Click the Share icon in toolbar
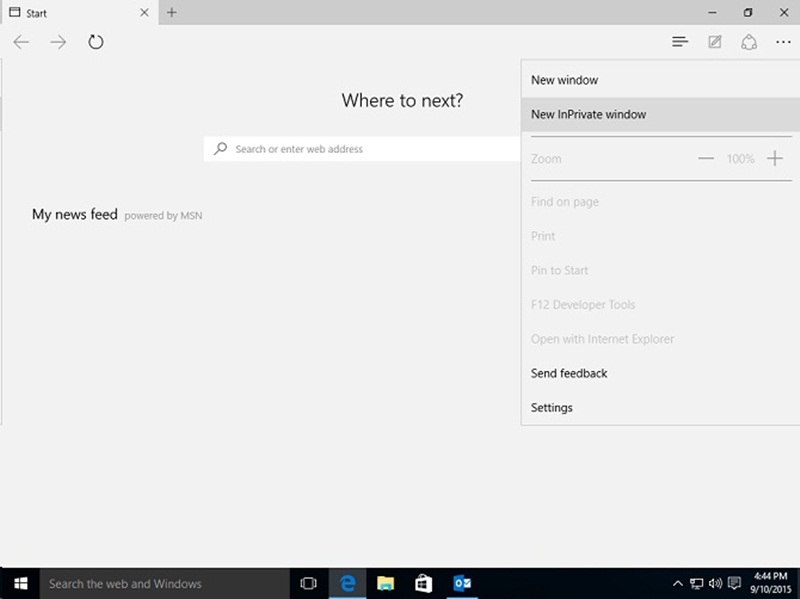The width and height of the screenshot is (800, 599). click(748, 42)
